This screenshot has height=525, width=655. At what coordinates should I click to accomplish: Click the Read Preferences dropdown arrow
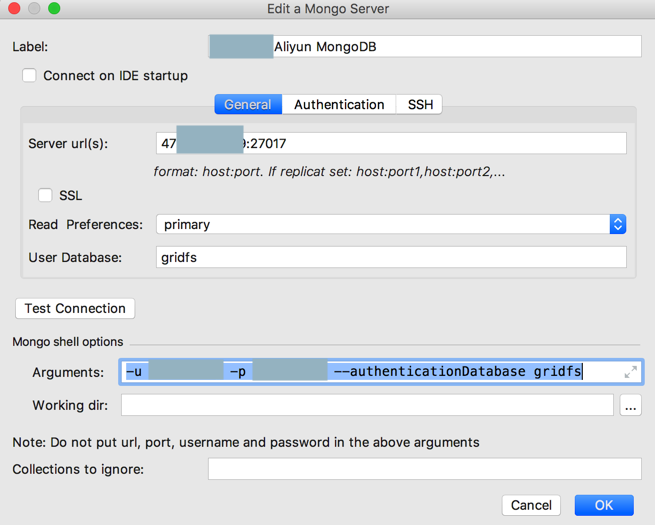pos(617,225)
